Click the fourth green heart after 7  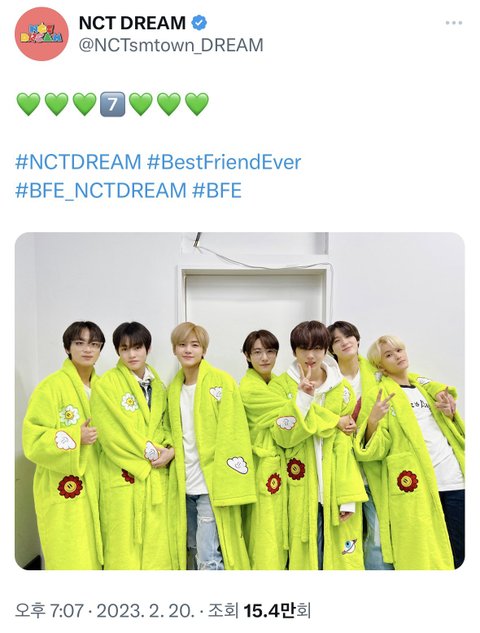(x=140, y=104)
